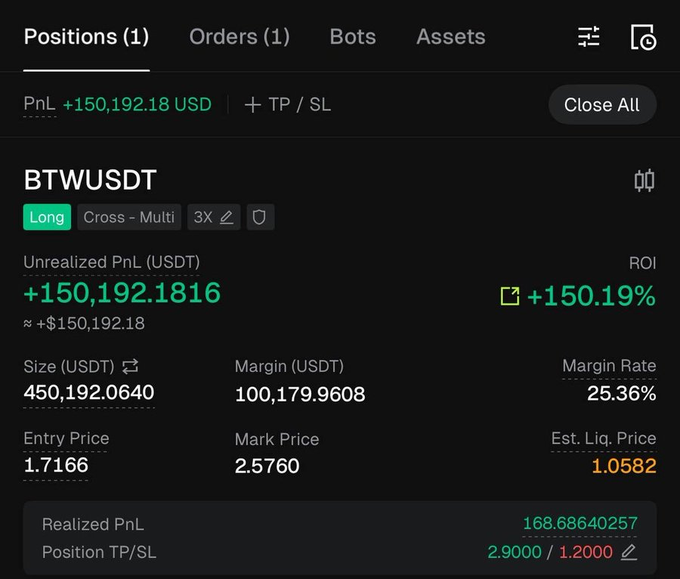Switch to the Positions (1) tab
680x579 pixels.
click(x=86, y=37)
